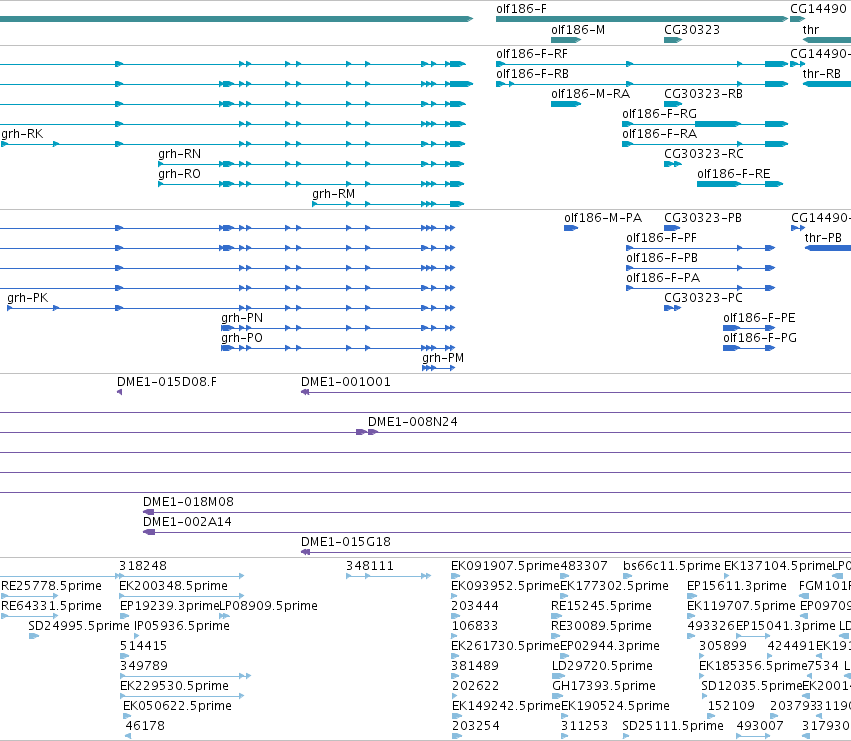851x741 pixels.
Task: Click the thr-PB protein label
Action: point(823,238)
